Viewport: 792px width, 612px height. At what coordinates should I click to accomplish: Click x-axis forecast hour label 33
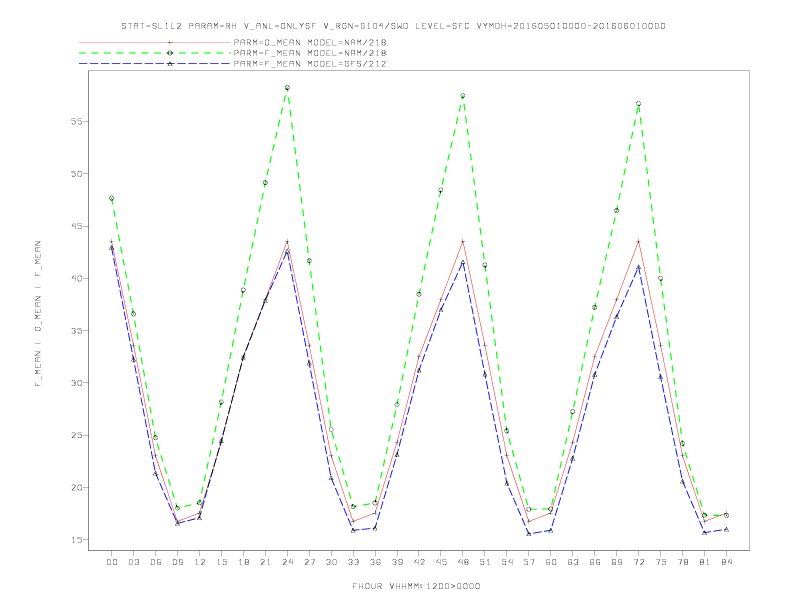353,562
